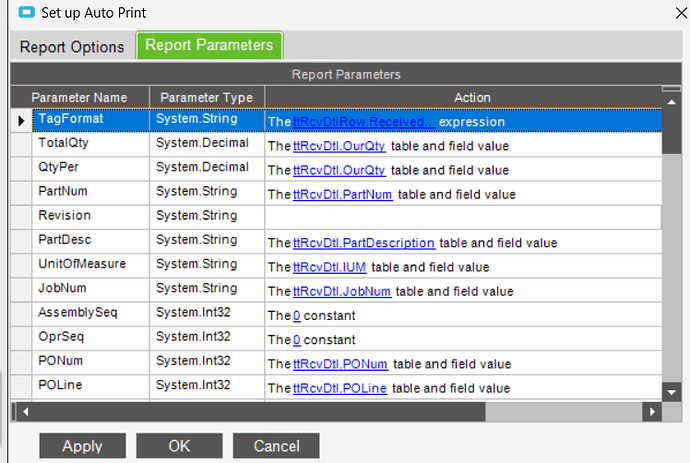This screenshot has height=463, width=690.
Task: Close the Set up Auto Print dialog
Action: 681,13
